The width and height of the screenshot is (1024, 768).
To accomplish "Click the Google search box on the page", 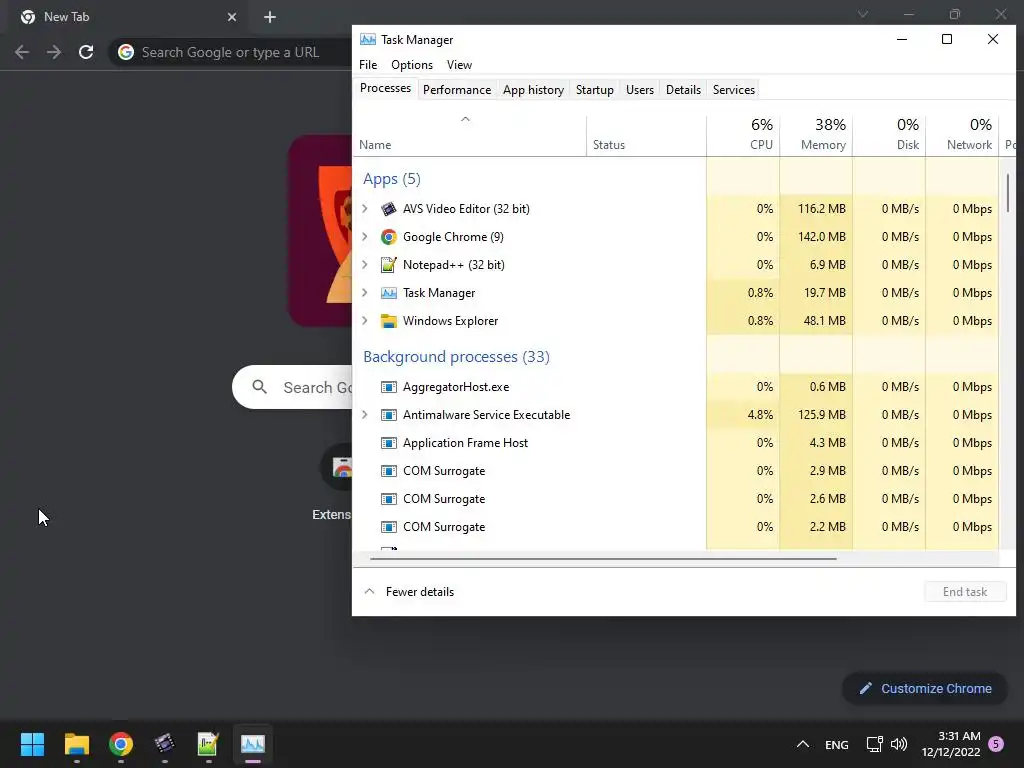I will click(x=293, y=387).
